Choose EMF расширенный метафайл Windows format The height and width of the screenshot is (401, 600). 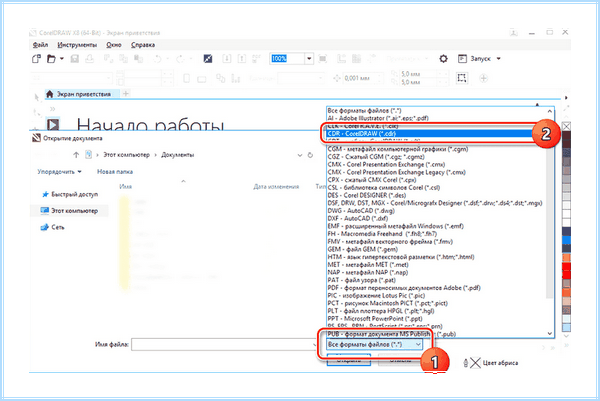pyautogui.click(x=395, y=226)
